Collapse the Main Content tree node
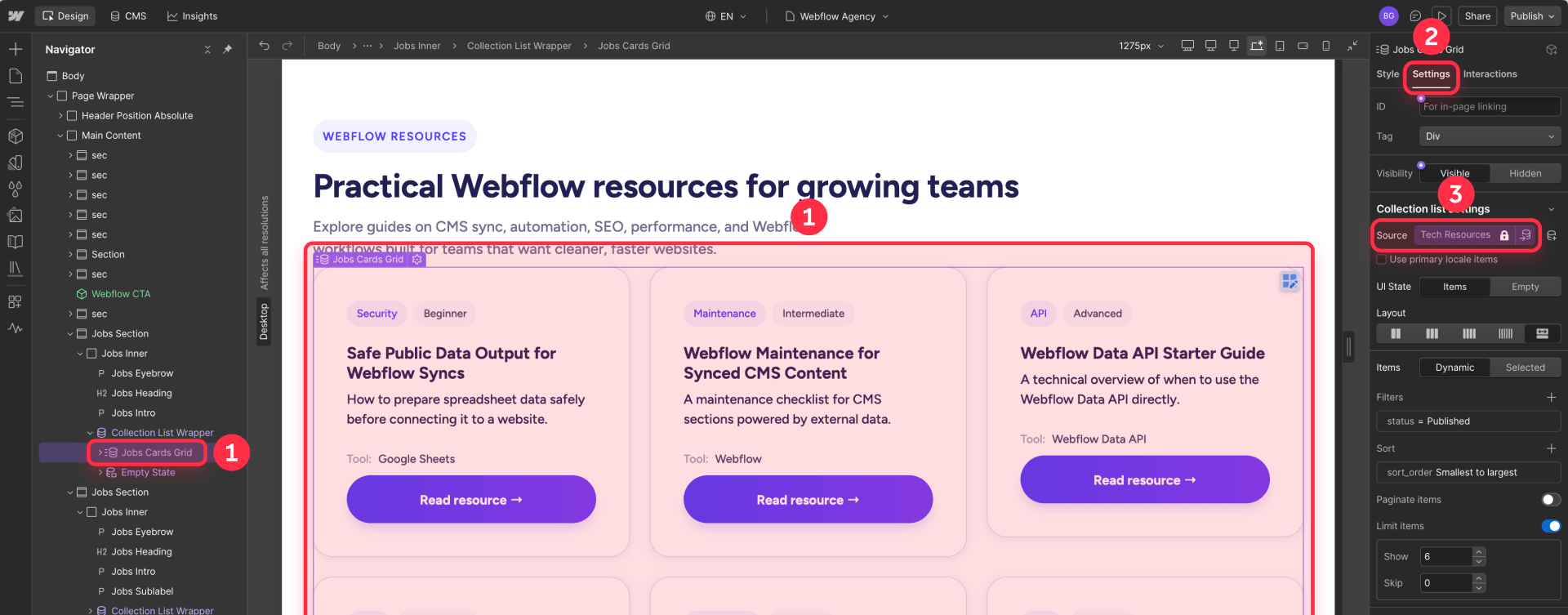1568x615 pixels. pyautogui.click(x=60, y=136)
